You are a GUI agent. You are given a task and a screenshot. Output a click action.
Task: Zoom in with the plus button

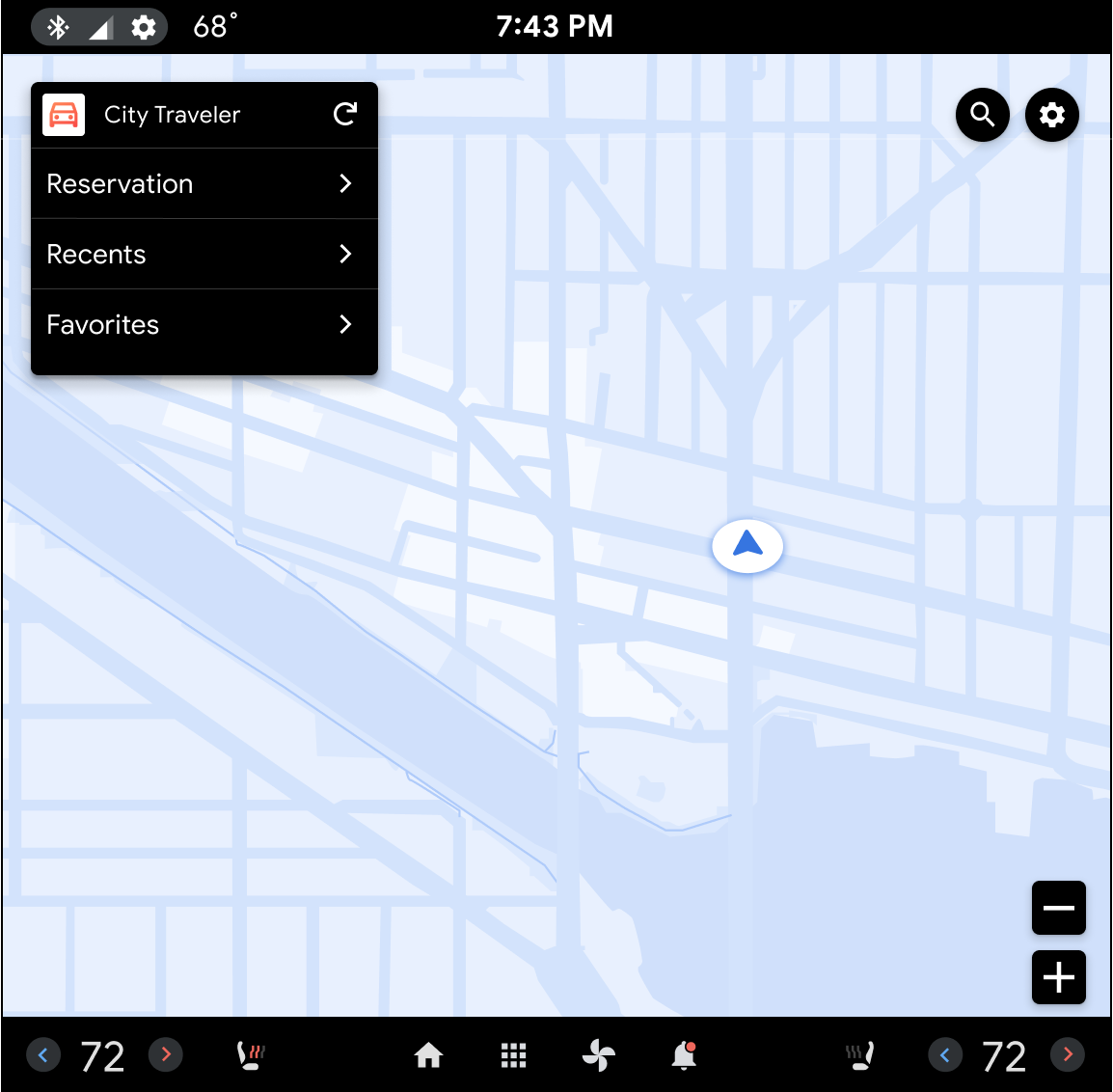(1058, 977)
